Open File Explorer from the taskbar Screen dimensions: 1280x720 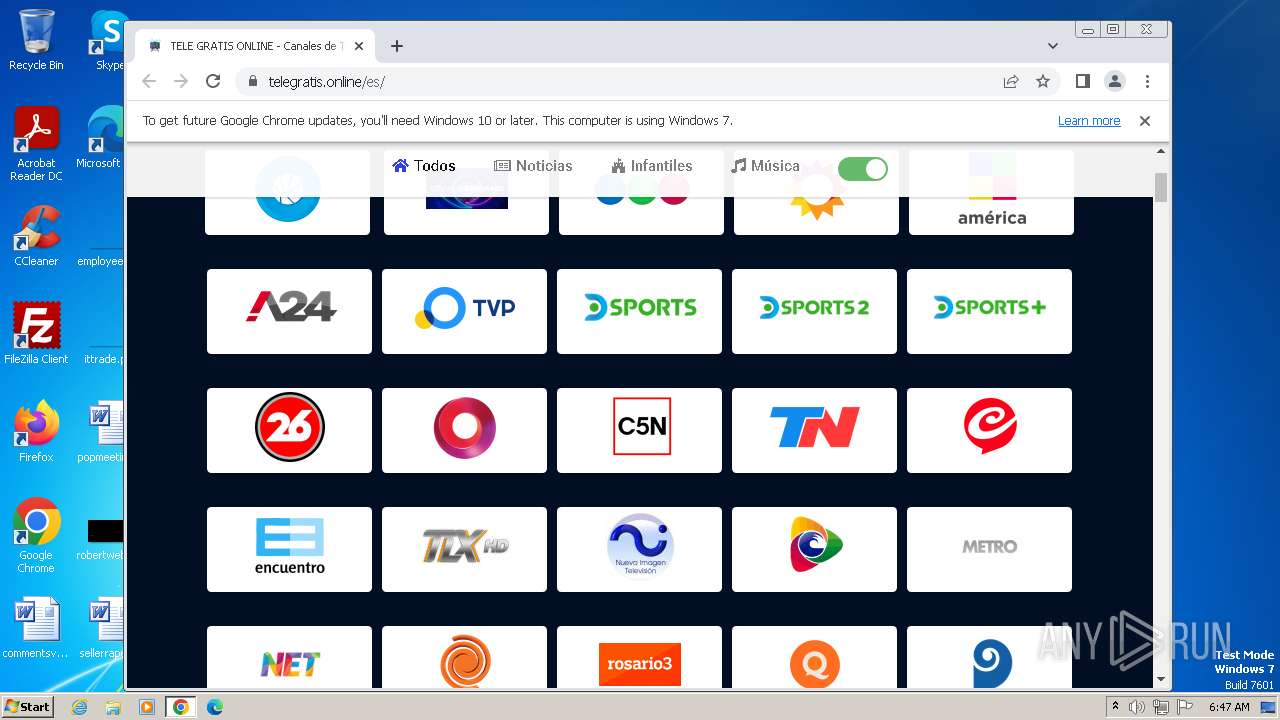click(x=113, y=707)
